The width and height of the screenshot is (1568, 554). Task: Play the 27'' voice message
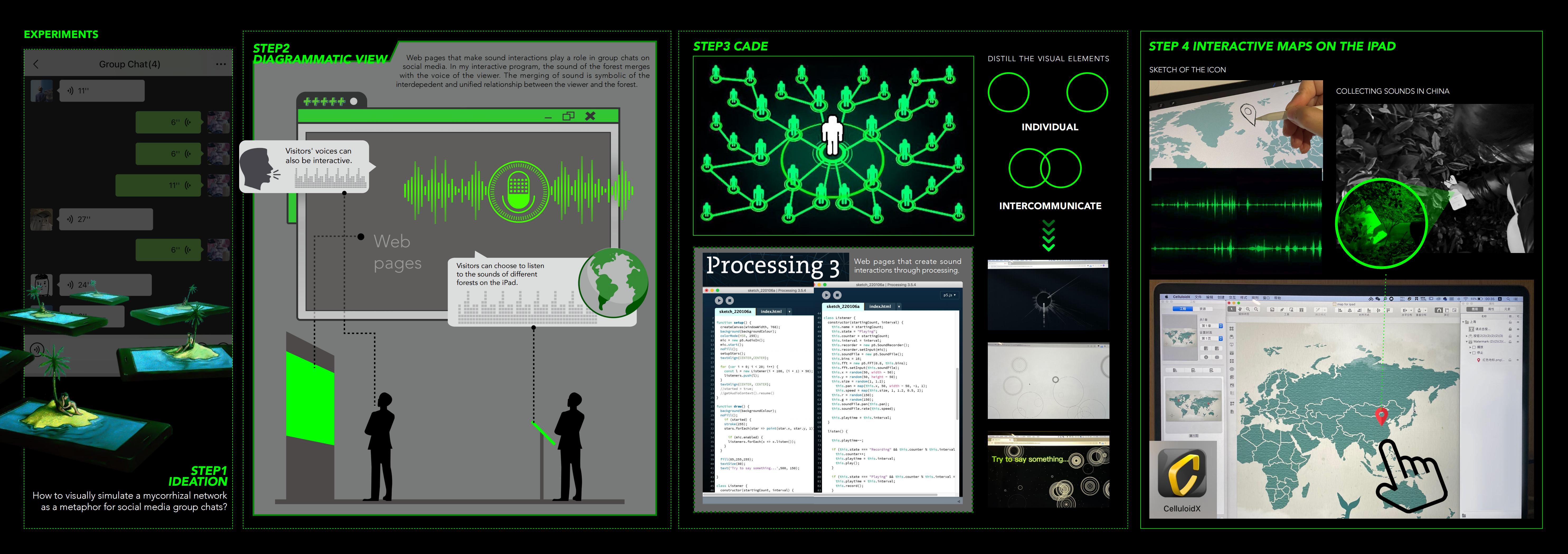click(x=106, y=219)
